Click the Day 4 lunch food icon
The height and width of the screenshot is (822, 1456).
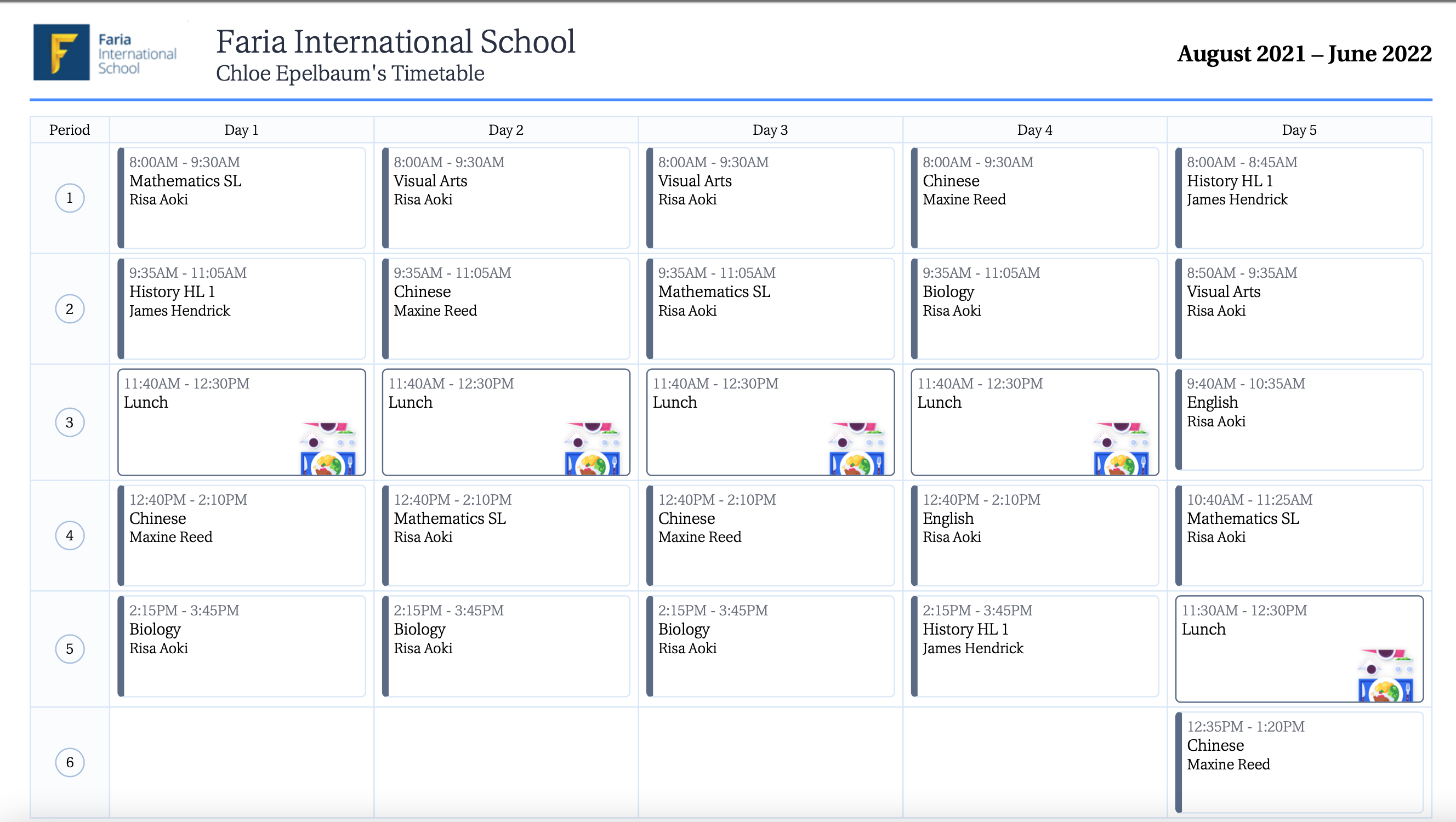click(1122, 448)
